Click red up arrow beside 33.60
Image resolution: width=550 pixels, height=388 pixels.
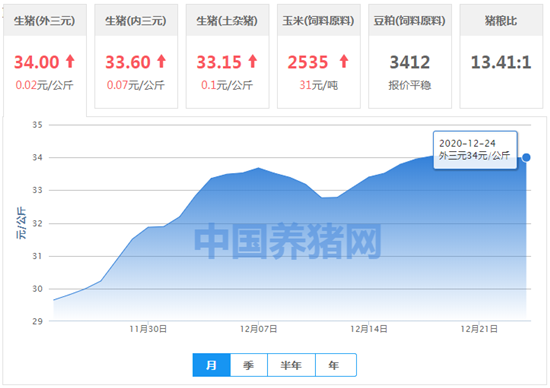(162, 61)
